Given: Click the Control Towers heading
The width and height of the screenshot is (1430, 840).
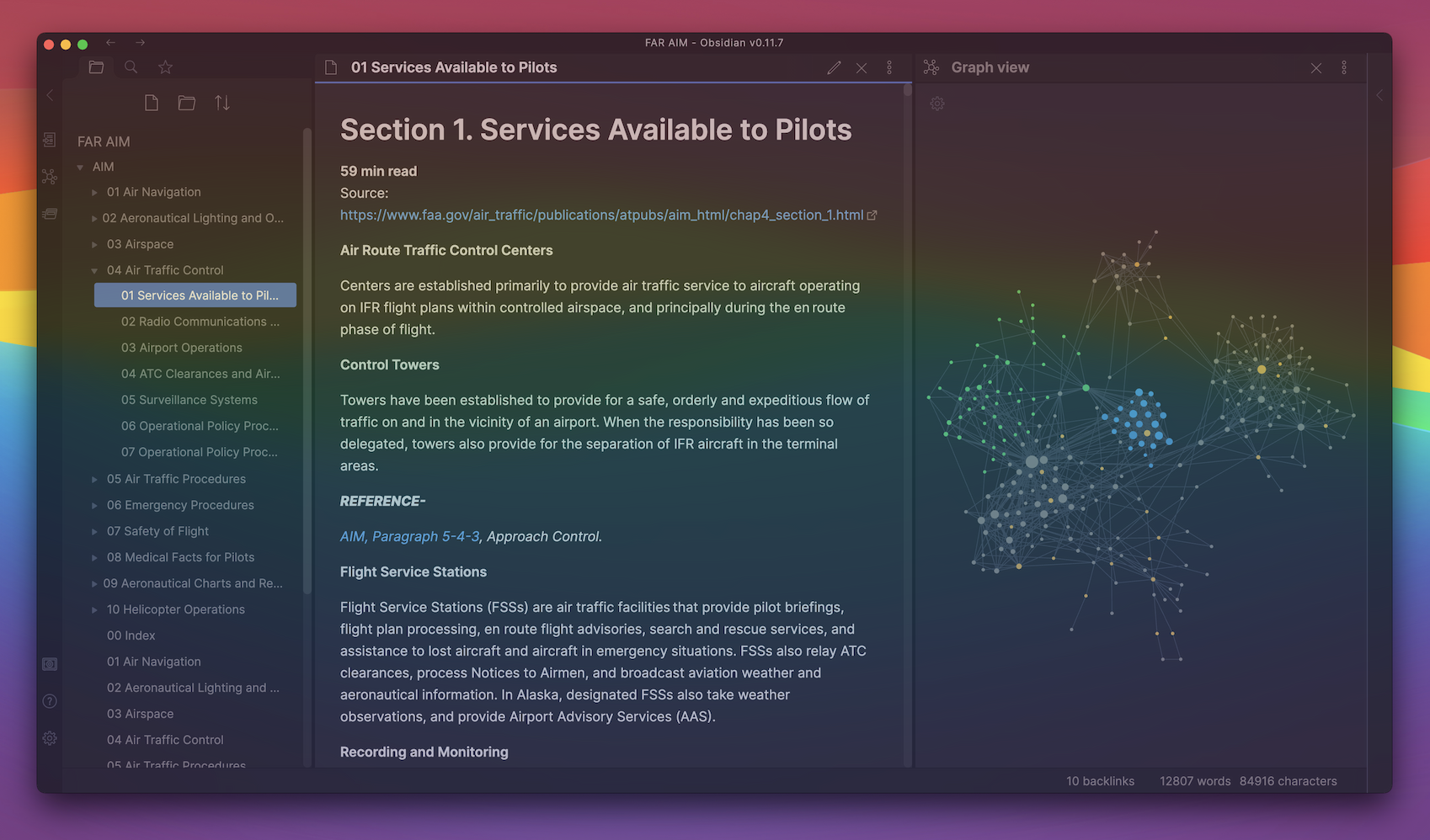Looking at the screenshot, I should click(390, 365).
